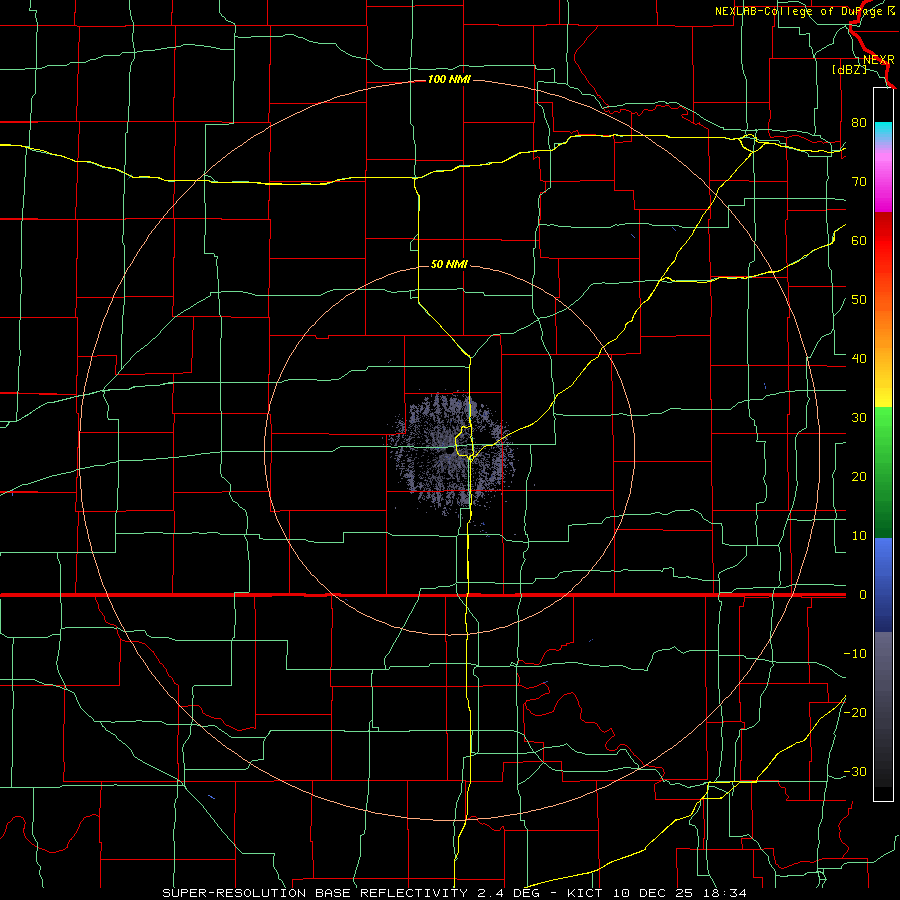Click the cyan band atop the color bar
900x900 pixels.
(x=883, y=132)
